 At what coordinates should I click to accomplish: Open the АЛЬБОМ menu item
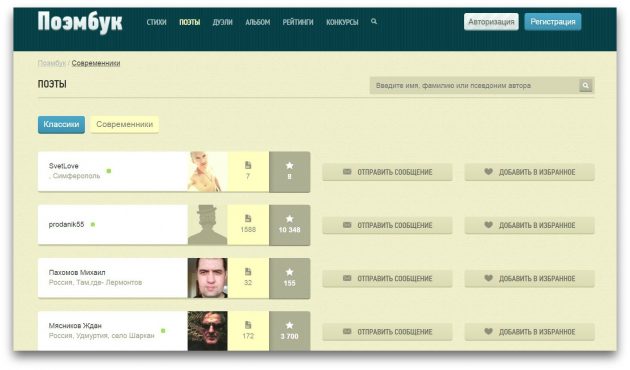258,22
